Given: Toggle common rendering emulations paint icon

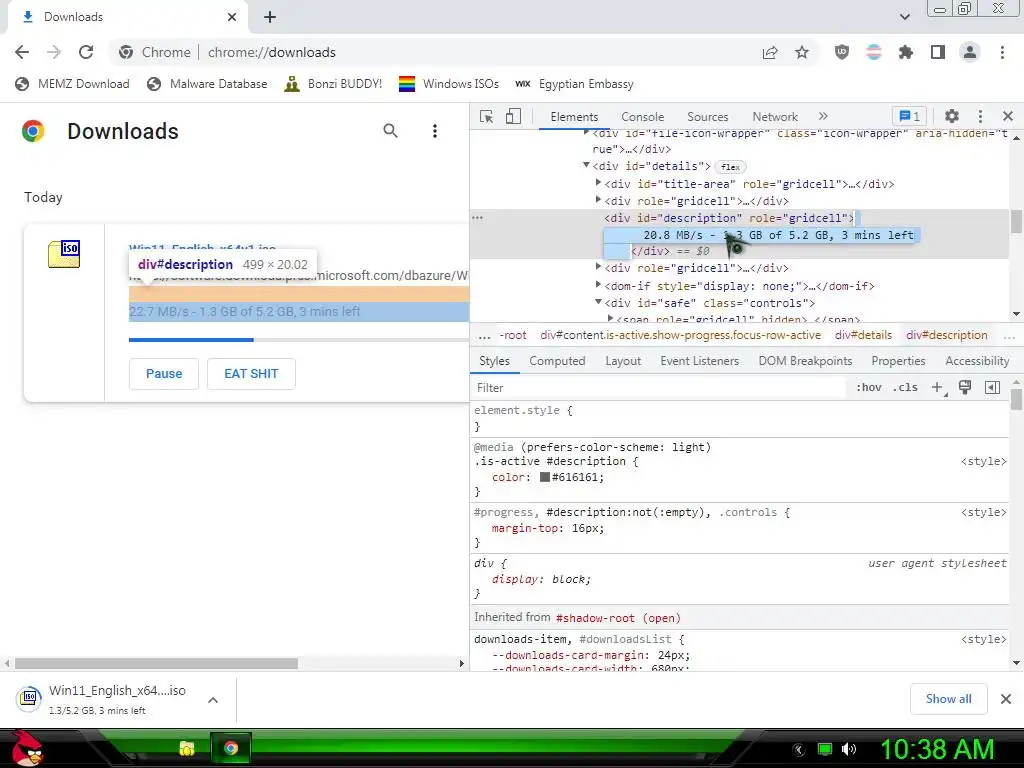Looking at the screenshot, I should point(965,387).
